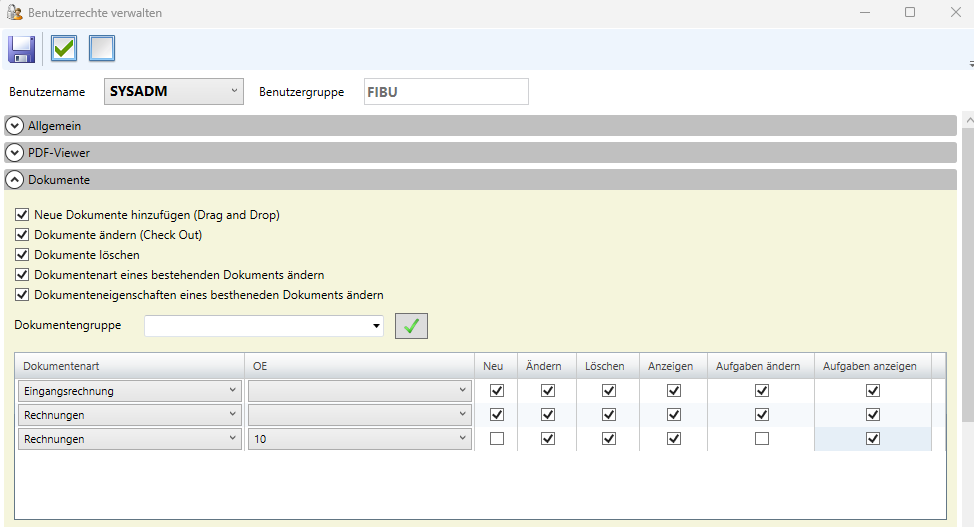The height and width of the screenshot is (527, 974).
Task: Expand the Allgemein section
Action: click(15, 126)
